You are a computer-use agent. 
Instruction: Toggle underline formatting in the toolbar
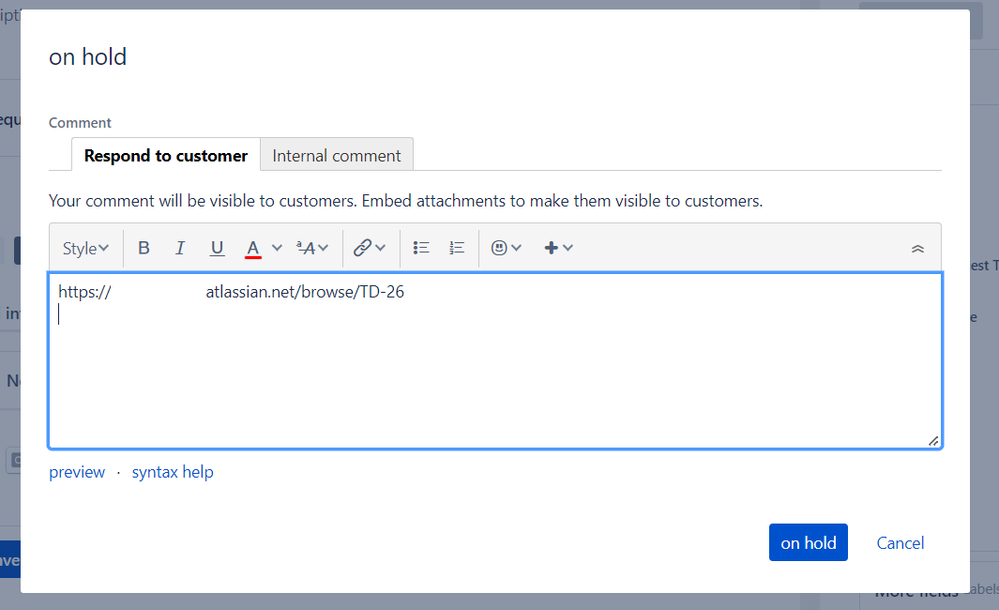point(217,248)
